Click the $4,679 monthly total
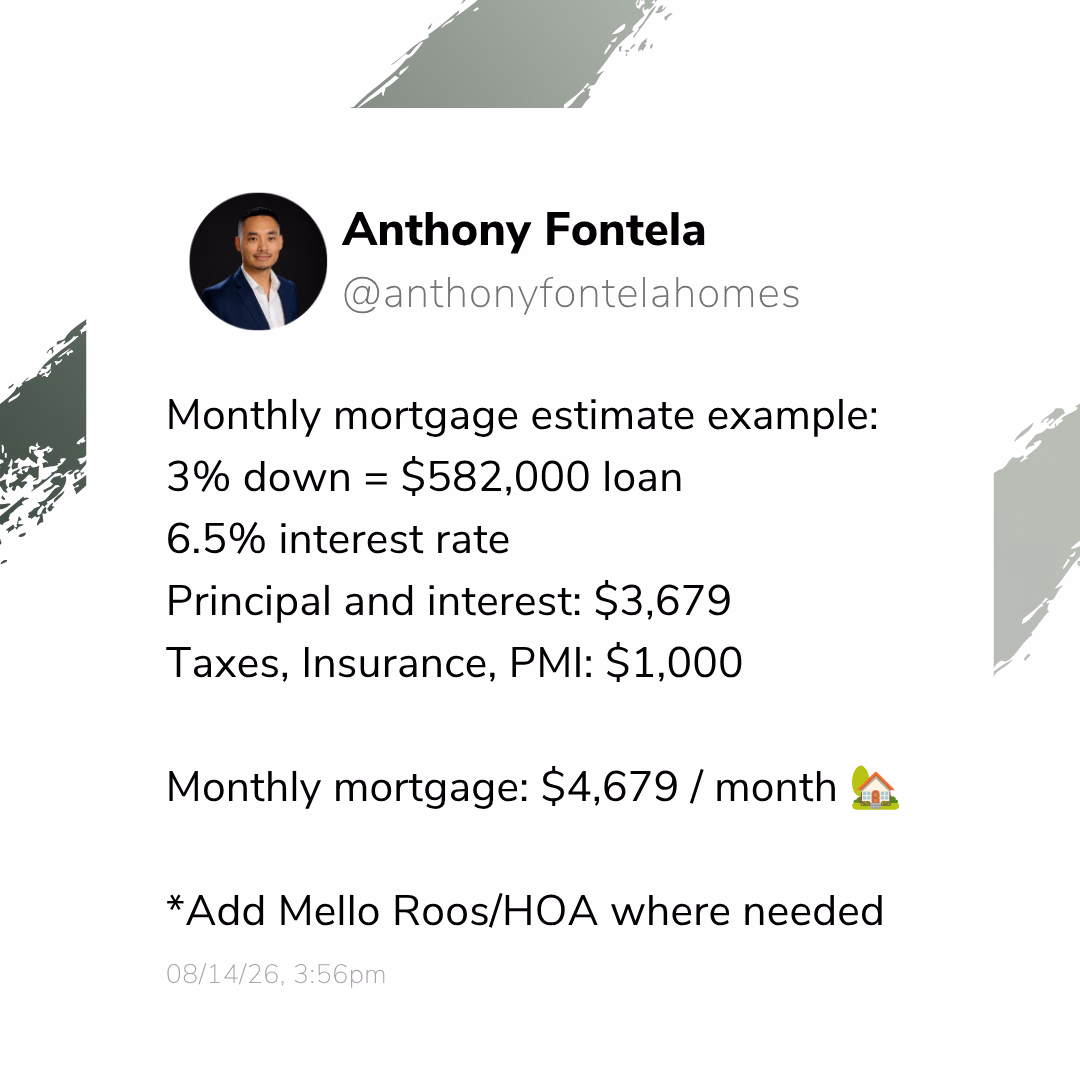The width and height of the screenshot is (1080, 1080). (x=610, y=787)
